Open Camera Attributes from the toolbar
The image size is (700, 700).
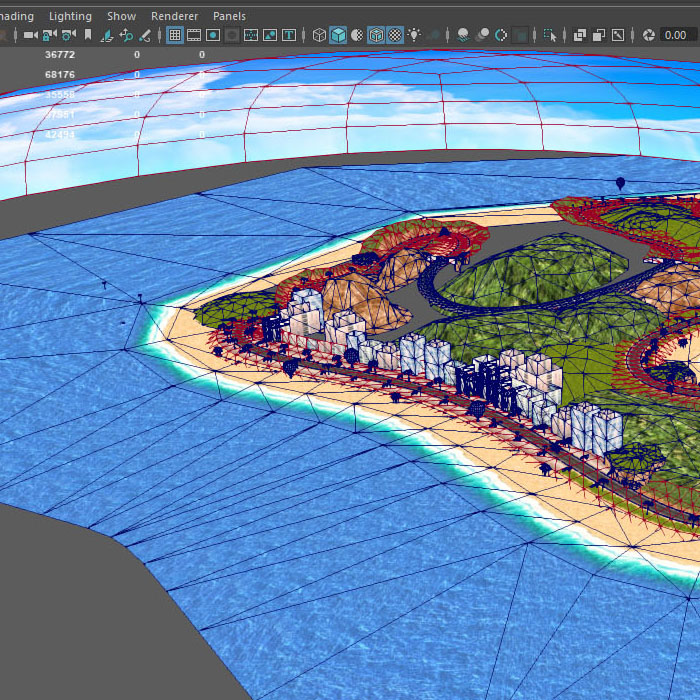pos(68,35)
